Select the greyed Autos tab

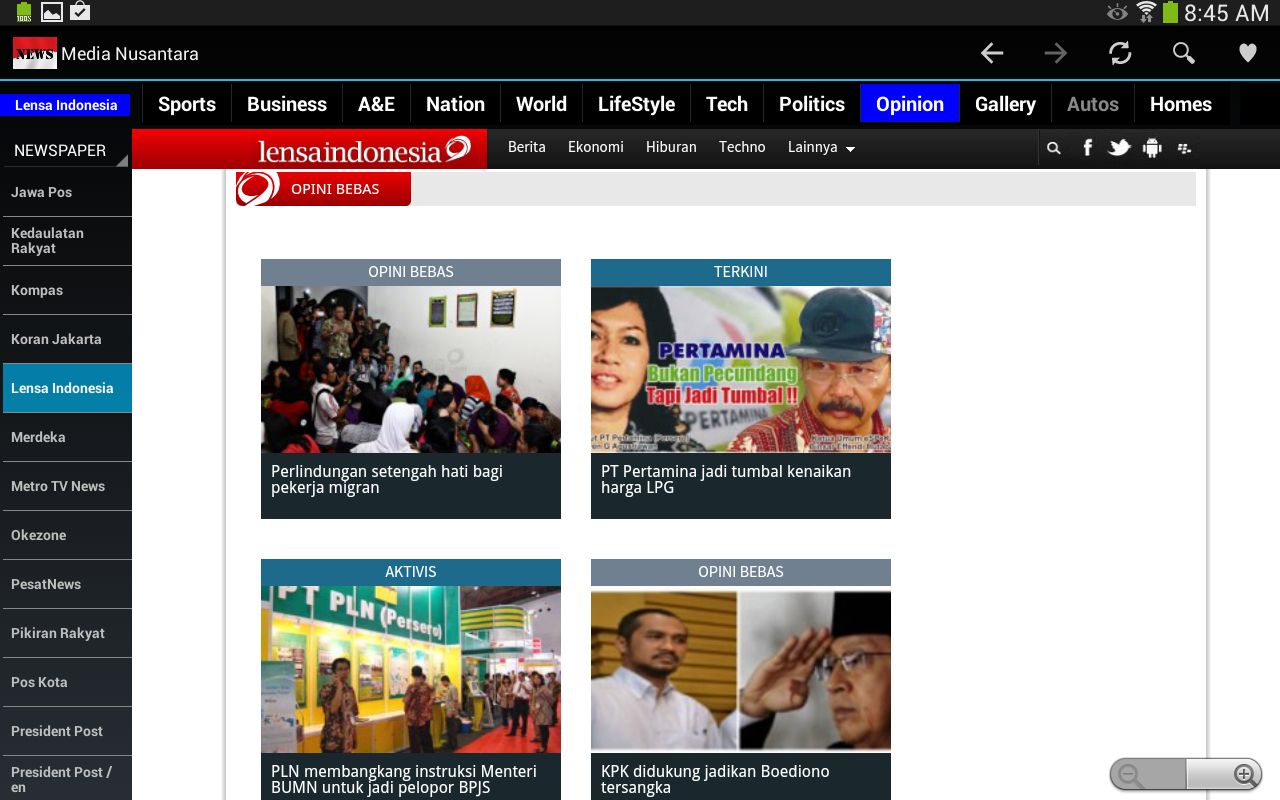click(1093, 104)
